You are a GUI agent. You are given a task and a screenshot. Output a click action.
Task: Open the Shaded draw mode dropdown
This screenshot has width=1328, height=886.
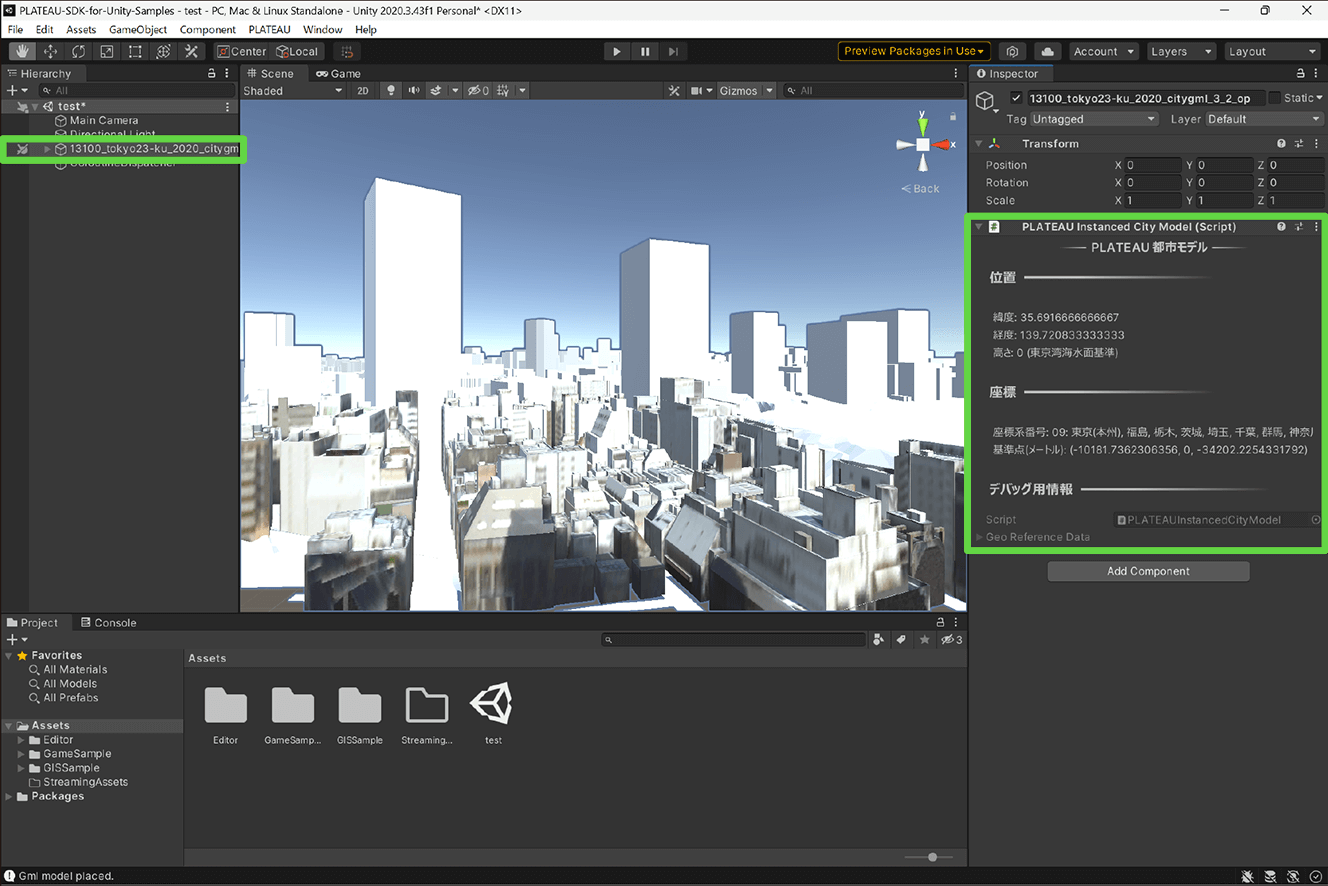[x=293, y=90]
